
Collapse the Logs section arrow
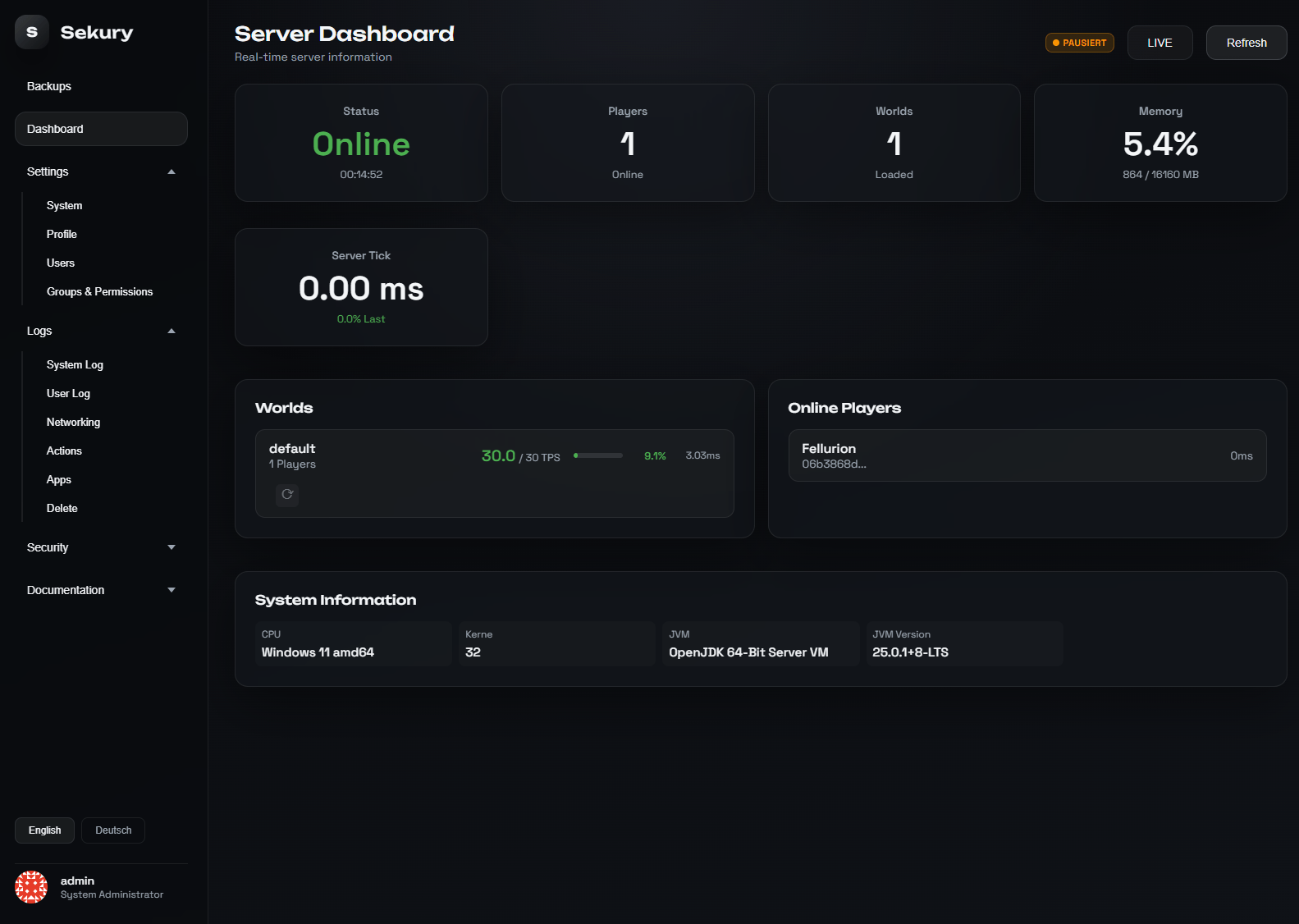(x=172, y=331)
